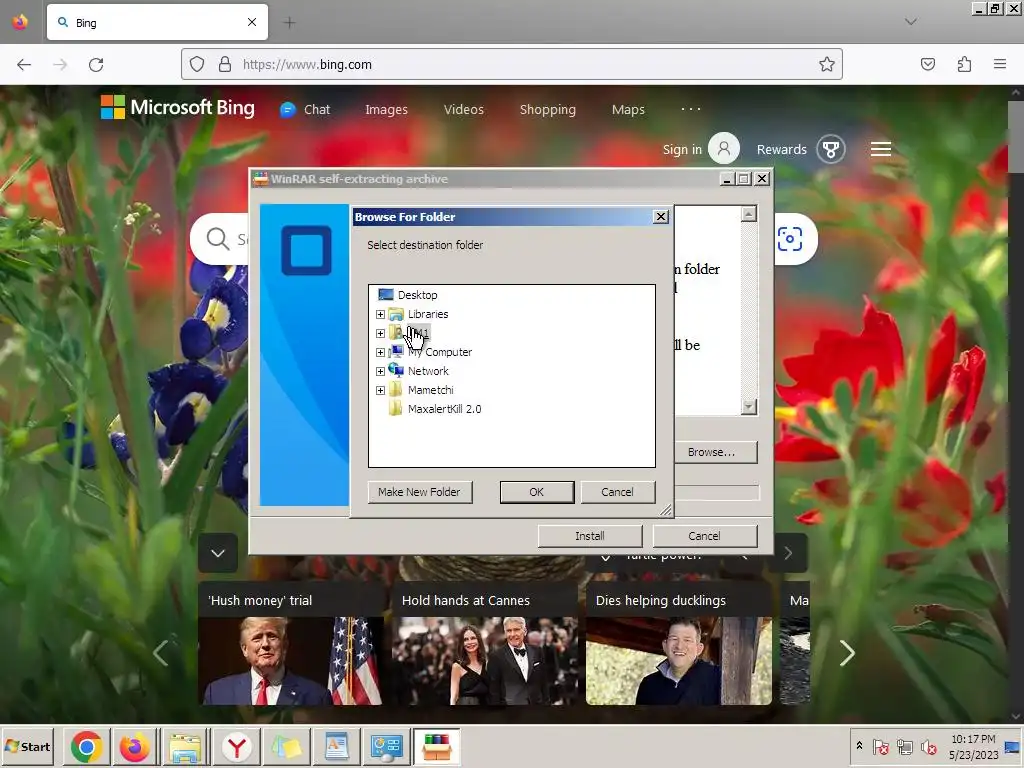
Task: Open Bing visual search camera icon
Action: pos(790,239)
